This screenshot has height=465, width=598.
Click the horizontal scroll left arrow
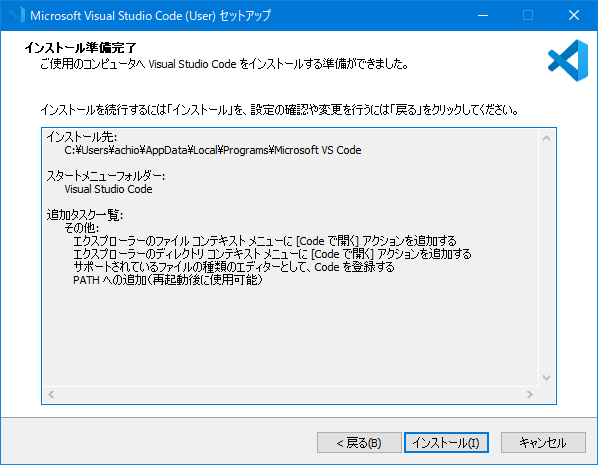click(x=51, y=394)
